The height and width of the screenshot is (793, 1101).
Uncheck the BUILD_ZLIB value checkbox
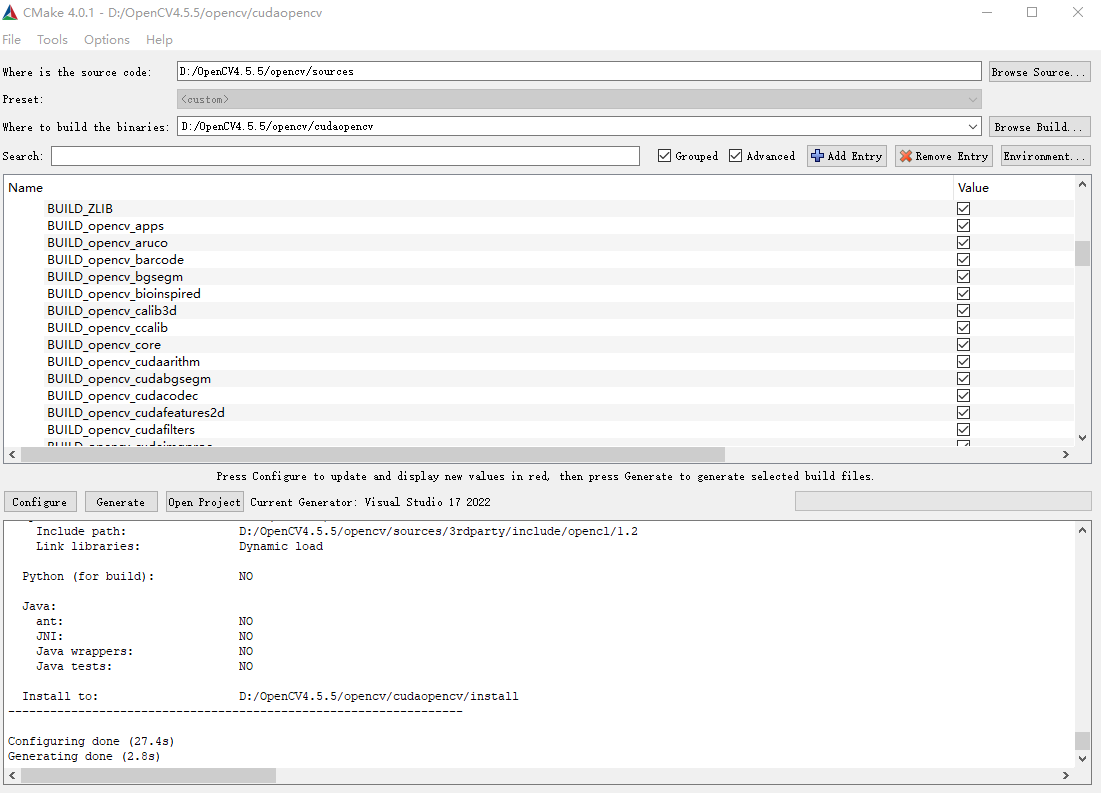(963, 209)
